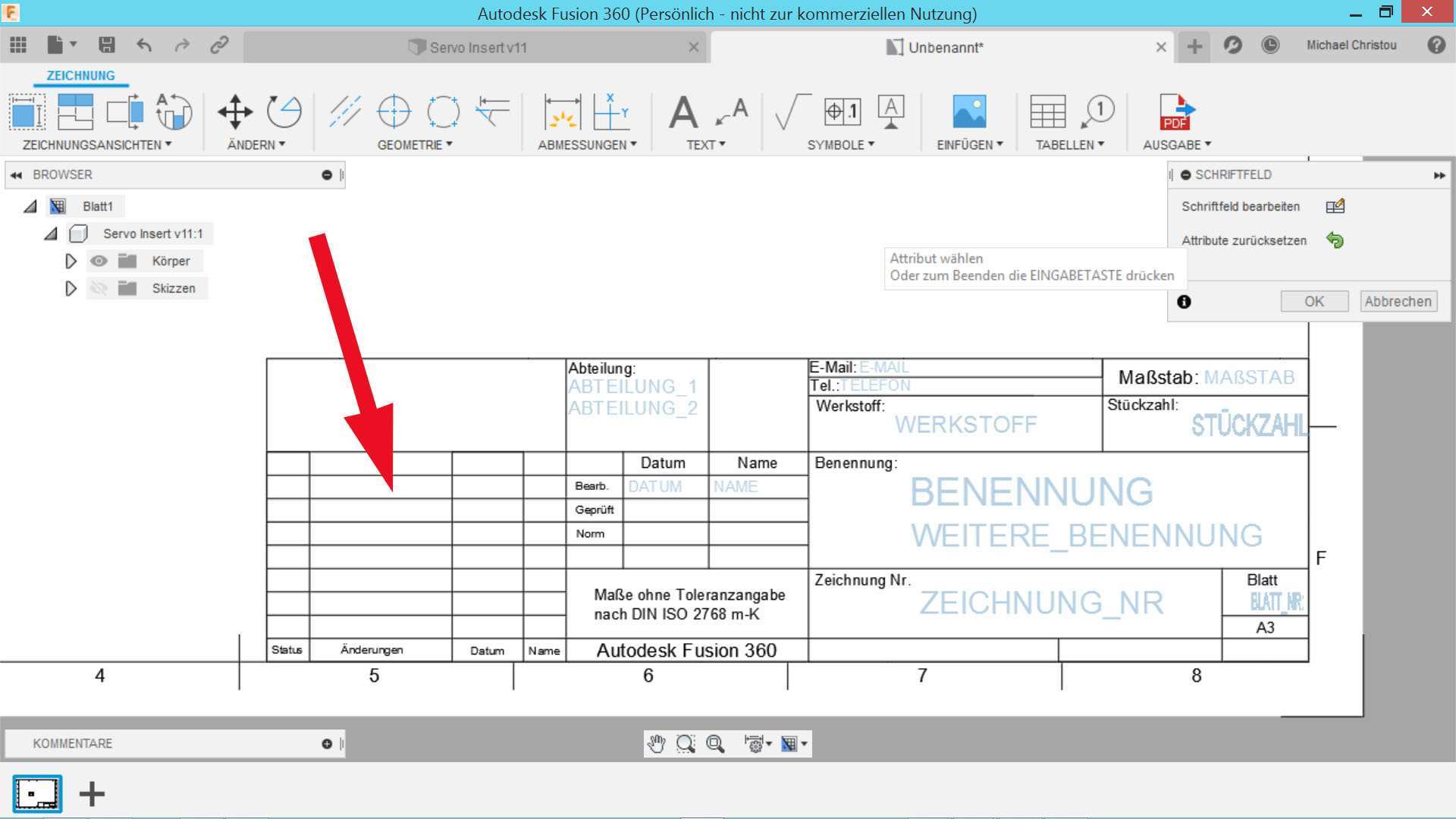Image resolution: width=1456 pixels, height=819 pixels.
Task: Select the Surface Texture symbol icon
Action: [x=791, y=112]
